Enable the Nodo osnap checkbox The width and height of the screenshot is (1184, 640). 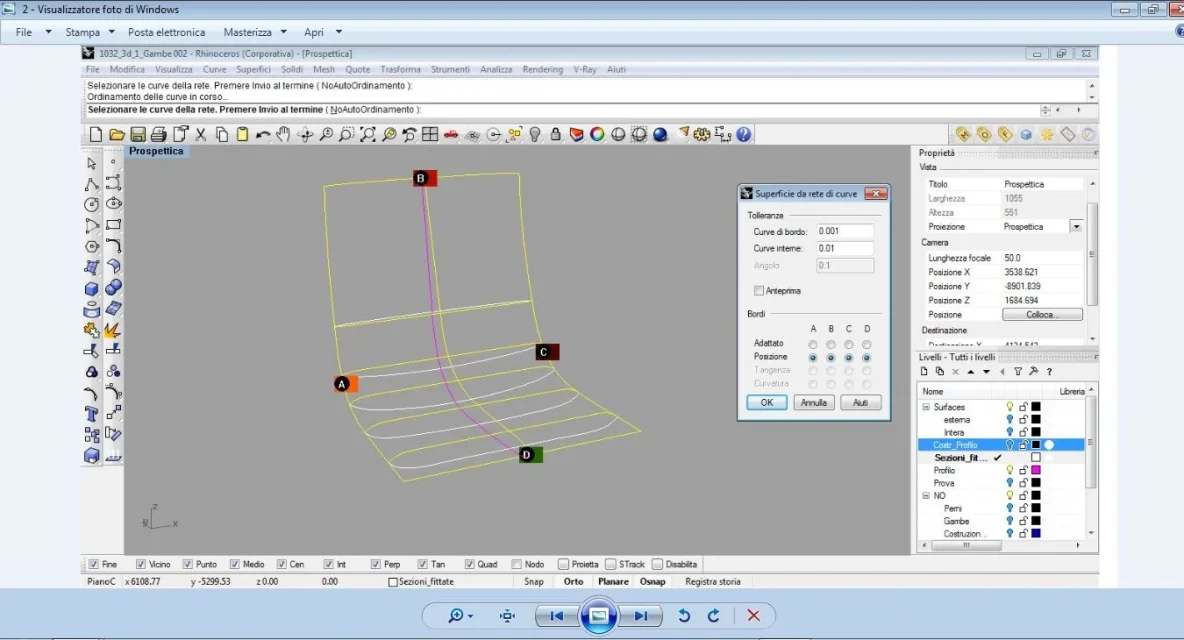click(x=516, y=564)
